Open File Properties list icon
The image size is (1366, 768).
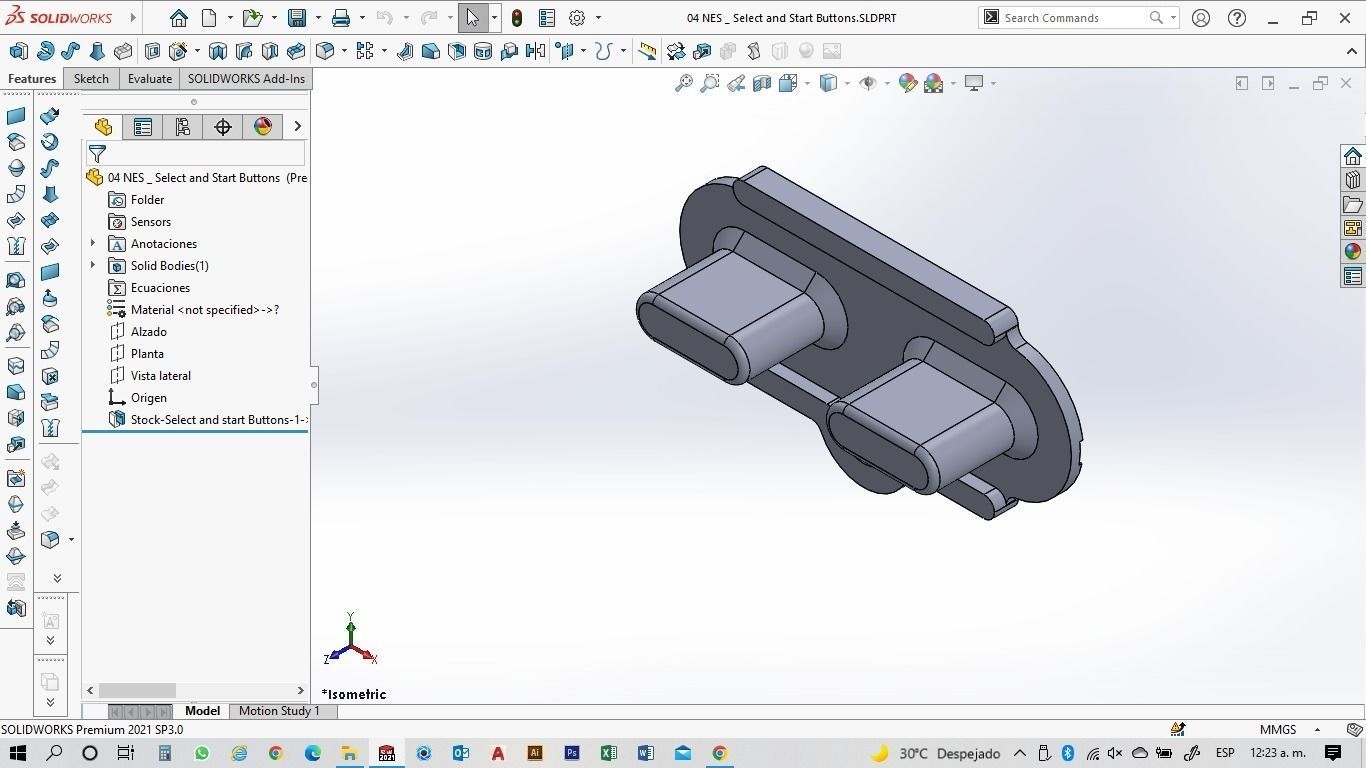coord(547,18)
